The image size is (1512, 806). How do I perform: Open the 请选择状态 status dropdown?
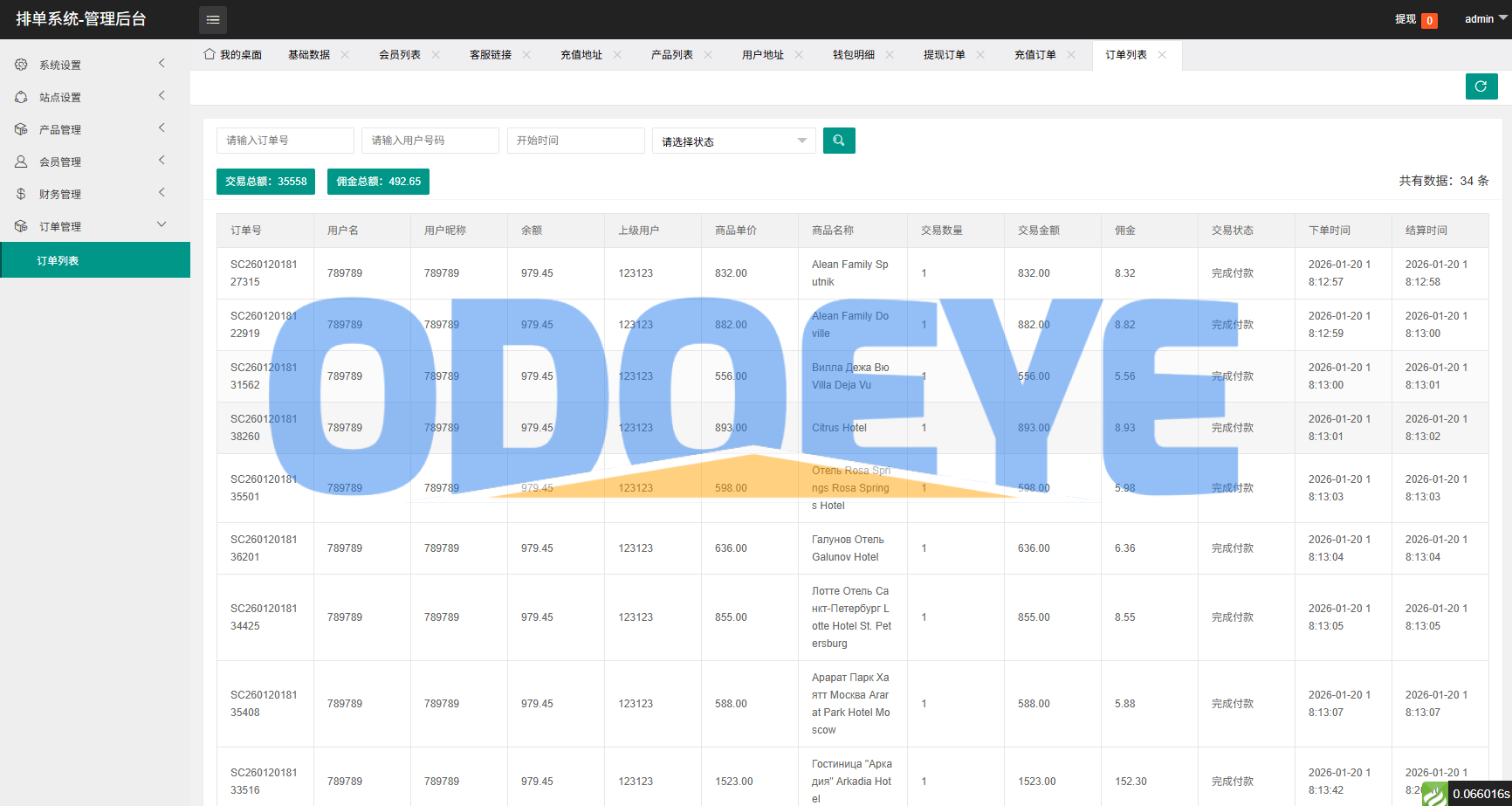click(733, 141)
